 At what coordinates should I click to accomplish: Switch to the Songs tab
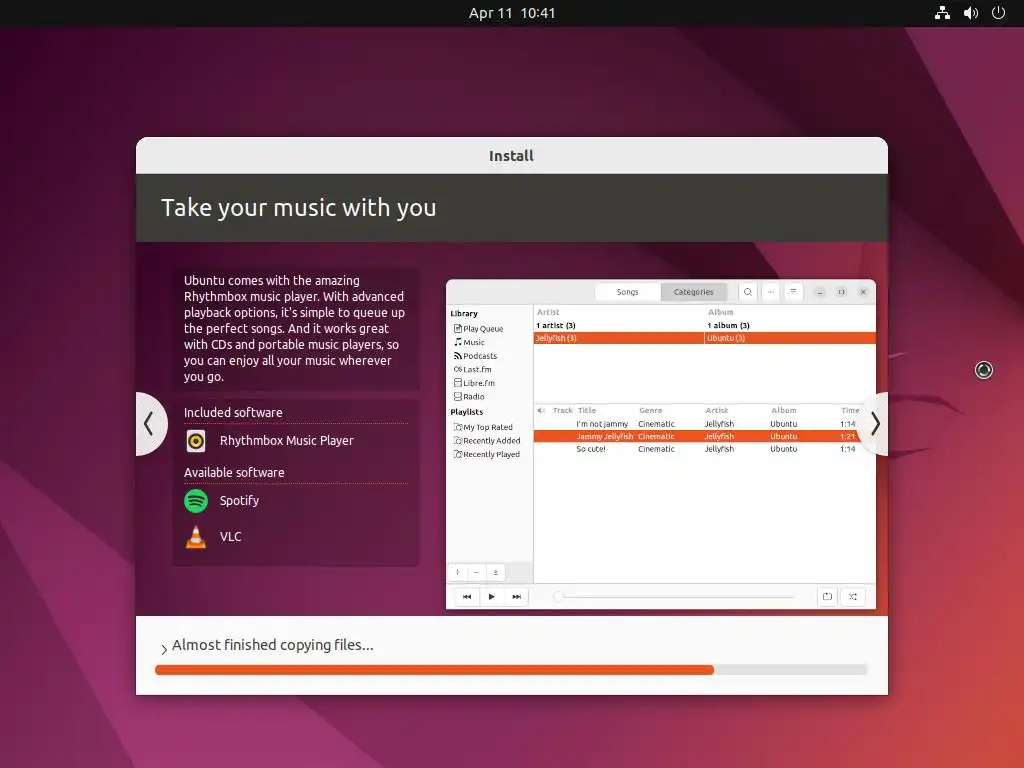628,292
